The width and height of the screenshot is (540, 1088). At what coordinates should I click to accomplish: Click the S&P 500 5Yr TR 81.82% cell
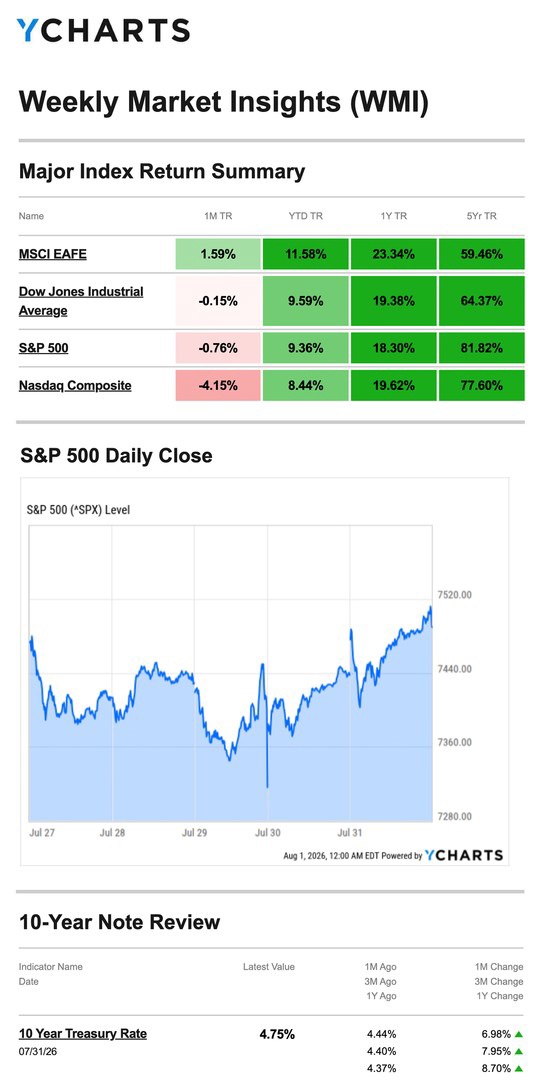[x=482, y=348]
